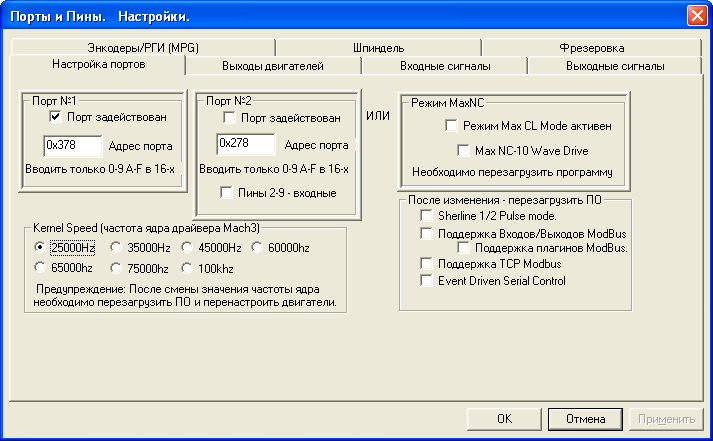
Task: Open the Энкодеры/РГИ (MPG) tab
Action: [x=143, y=47]
